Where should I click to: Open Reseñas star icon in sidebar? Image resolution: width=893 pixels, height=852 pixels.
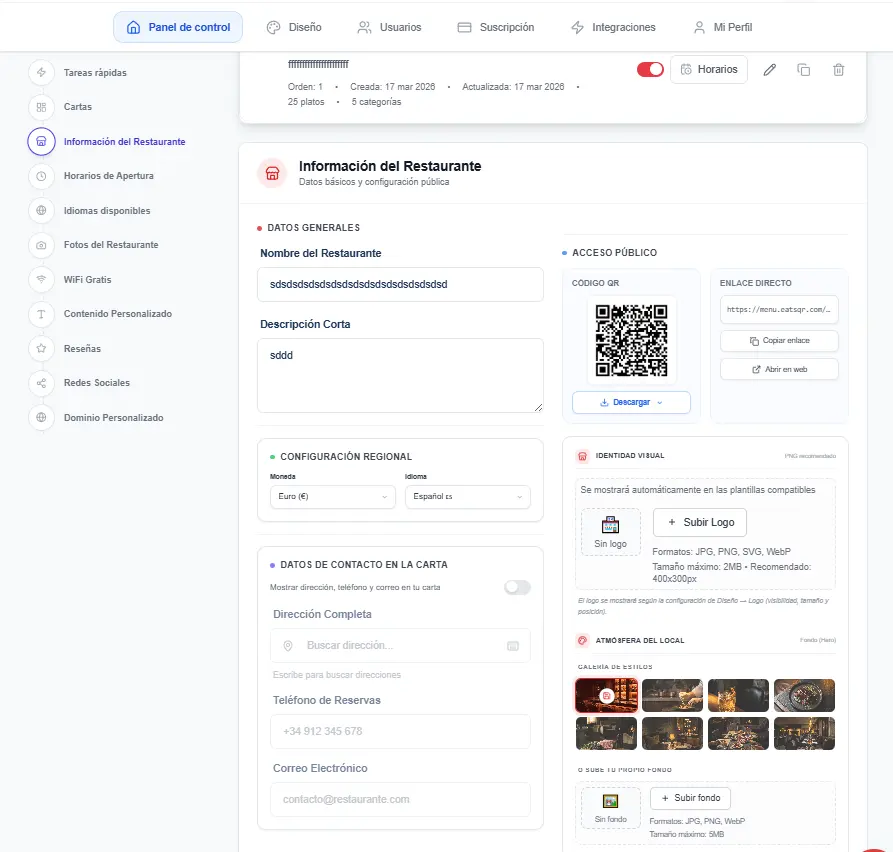coord(41,349)
